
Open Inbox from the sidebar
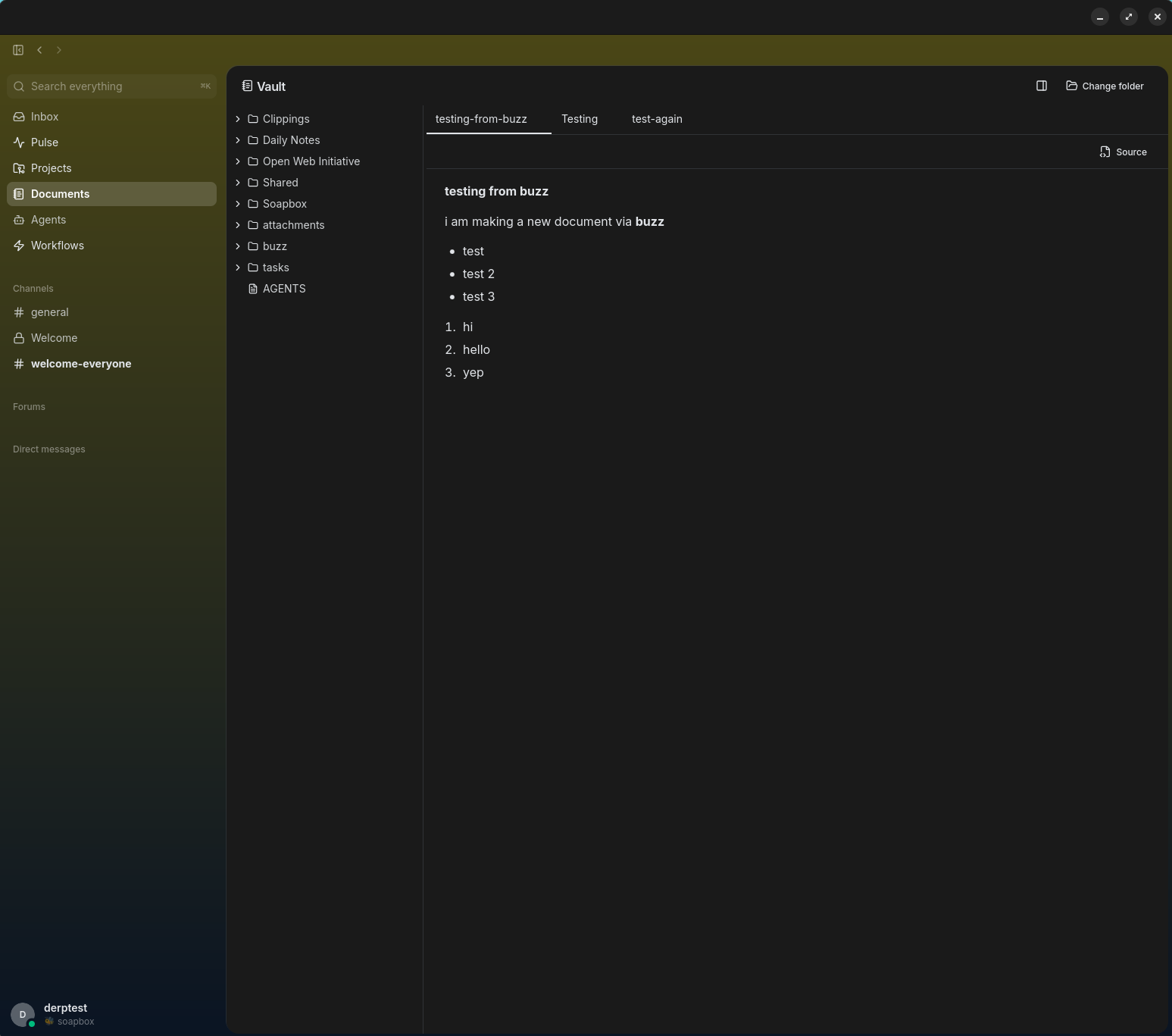pos(111,117)
